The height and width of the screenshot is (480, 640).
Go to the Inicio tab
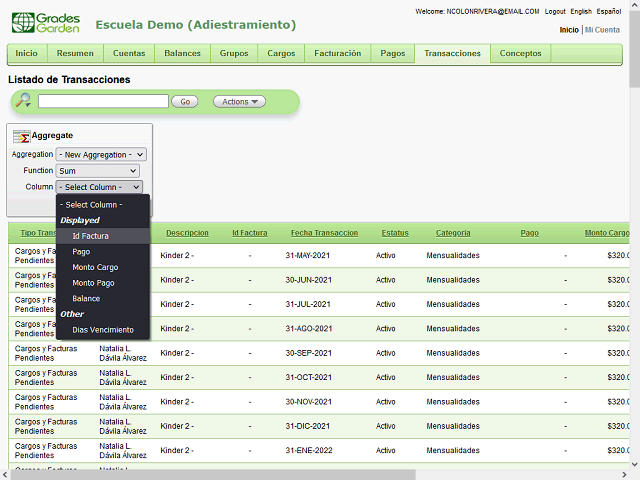[27, 53]
